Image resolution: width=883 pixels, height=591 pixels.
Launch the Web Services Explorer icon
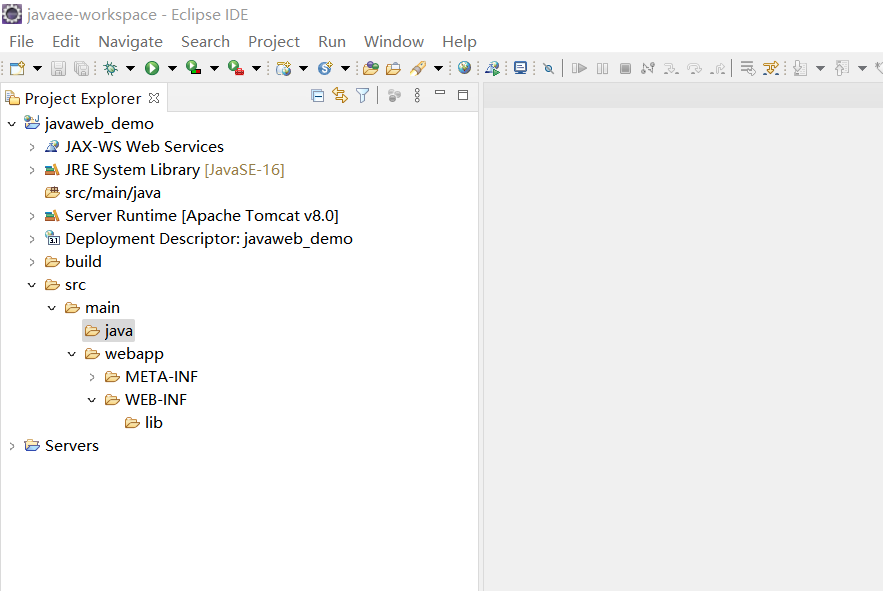pos(492,68)
